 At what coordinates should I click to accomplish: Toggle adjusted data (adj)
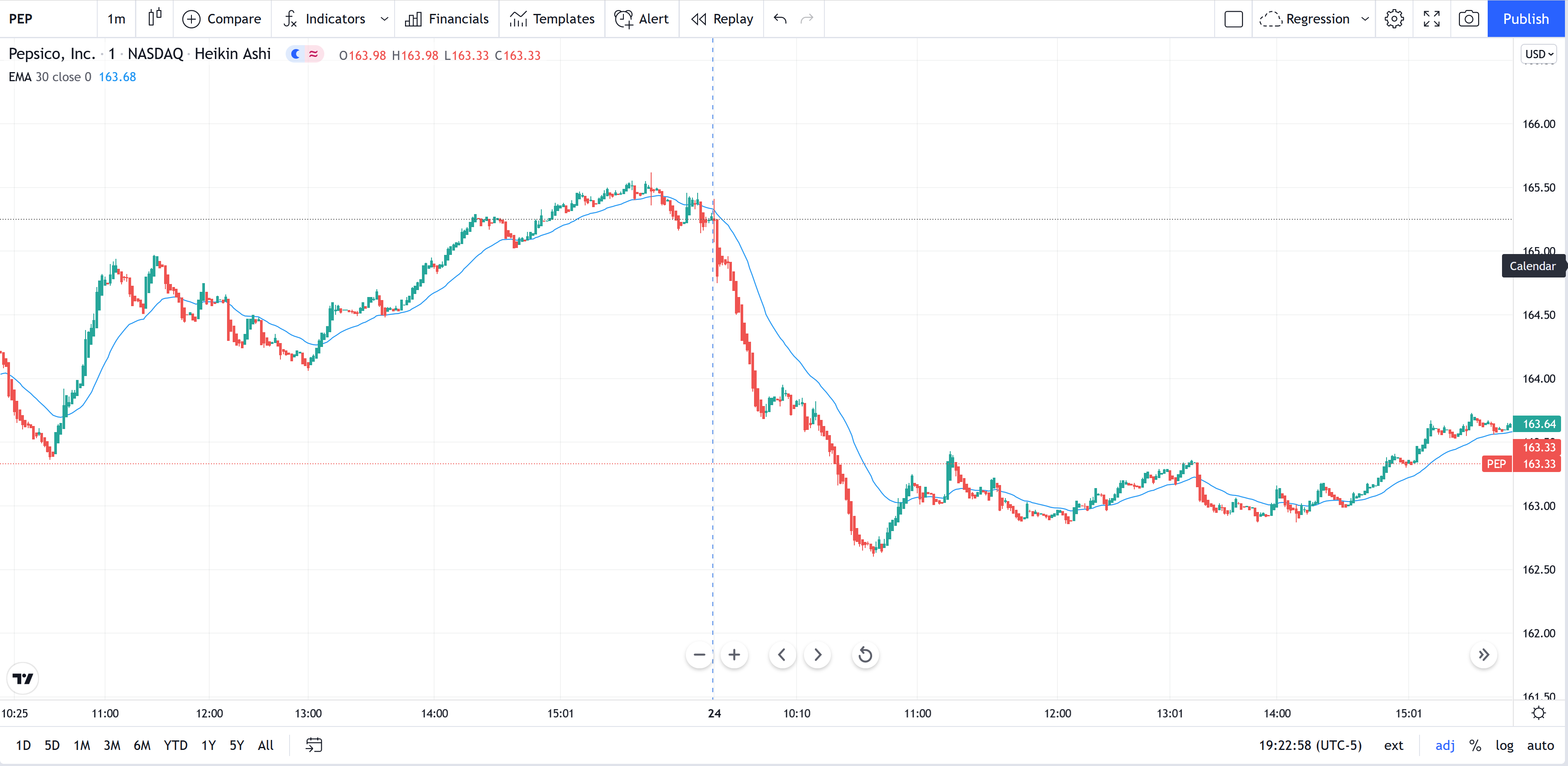1445,745
